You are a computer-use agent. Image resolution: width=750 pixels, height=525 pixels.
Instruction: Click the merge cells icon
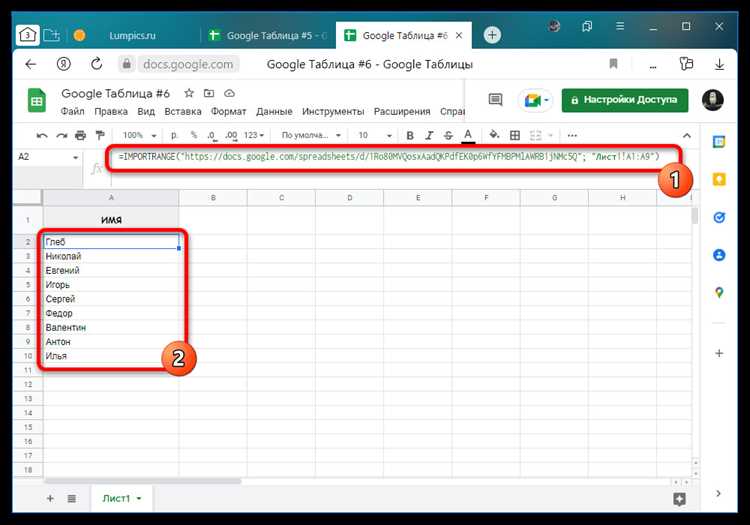[536, 136]
